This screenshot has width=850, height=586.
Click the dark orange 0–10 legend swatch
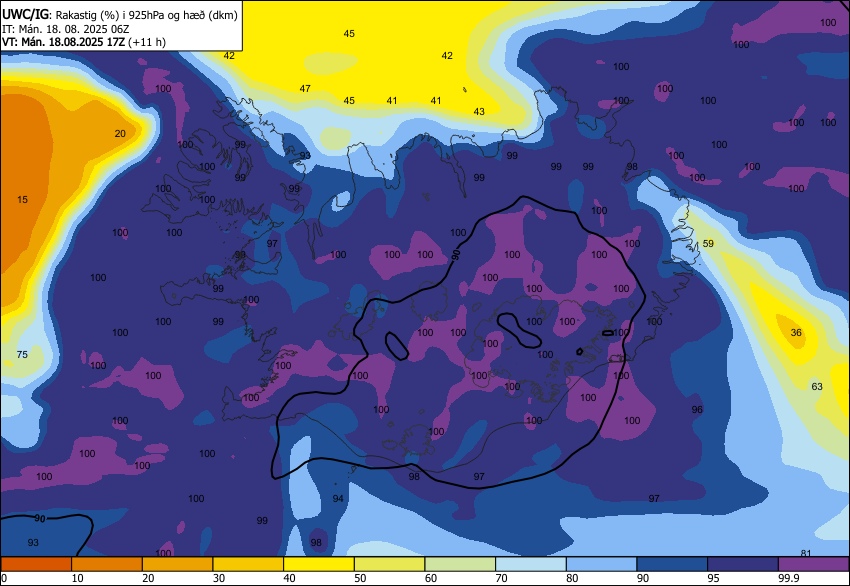[x=36, y=564]
